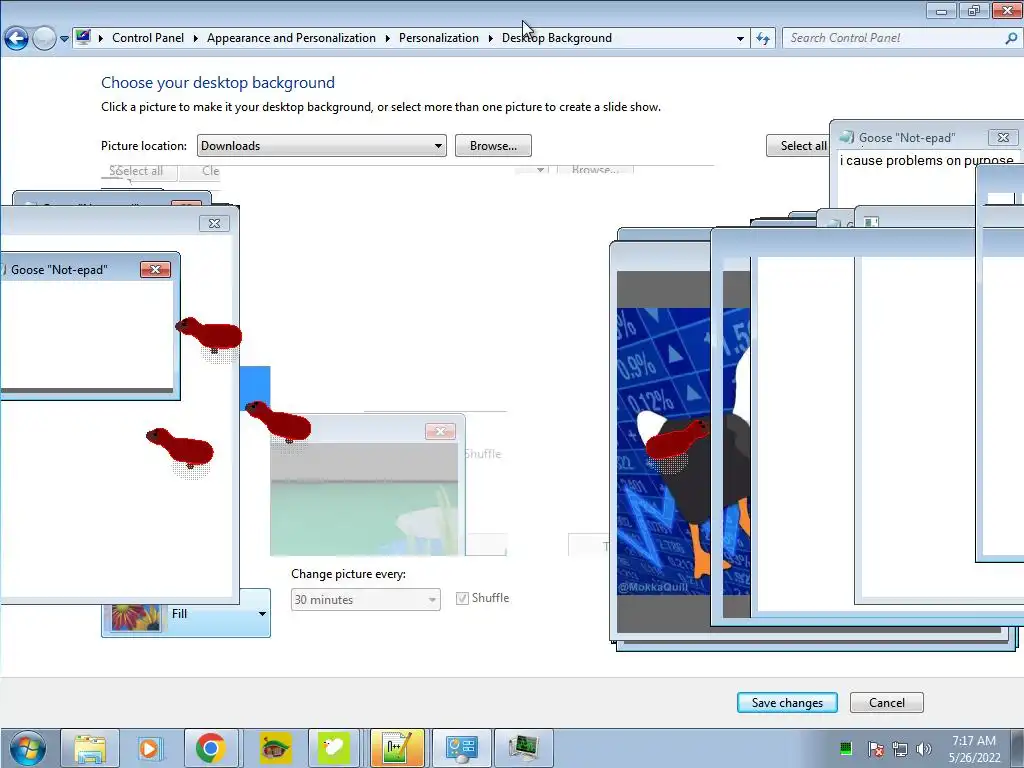This screenshot has height=768, width=1024.
Task: Click the flower picture position preview thumbnail
Action: click(135, 616)
